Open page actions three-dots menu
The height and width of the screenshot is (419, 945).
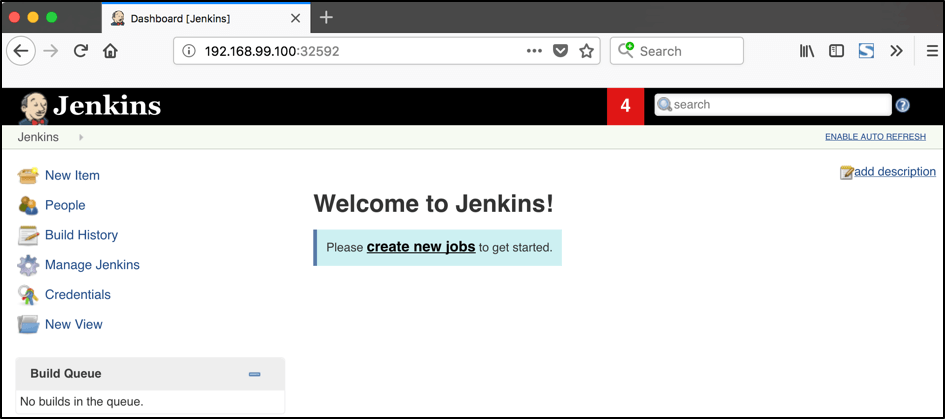click(x=534, y=51)
